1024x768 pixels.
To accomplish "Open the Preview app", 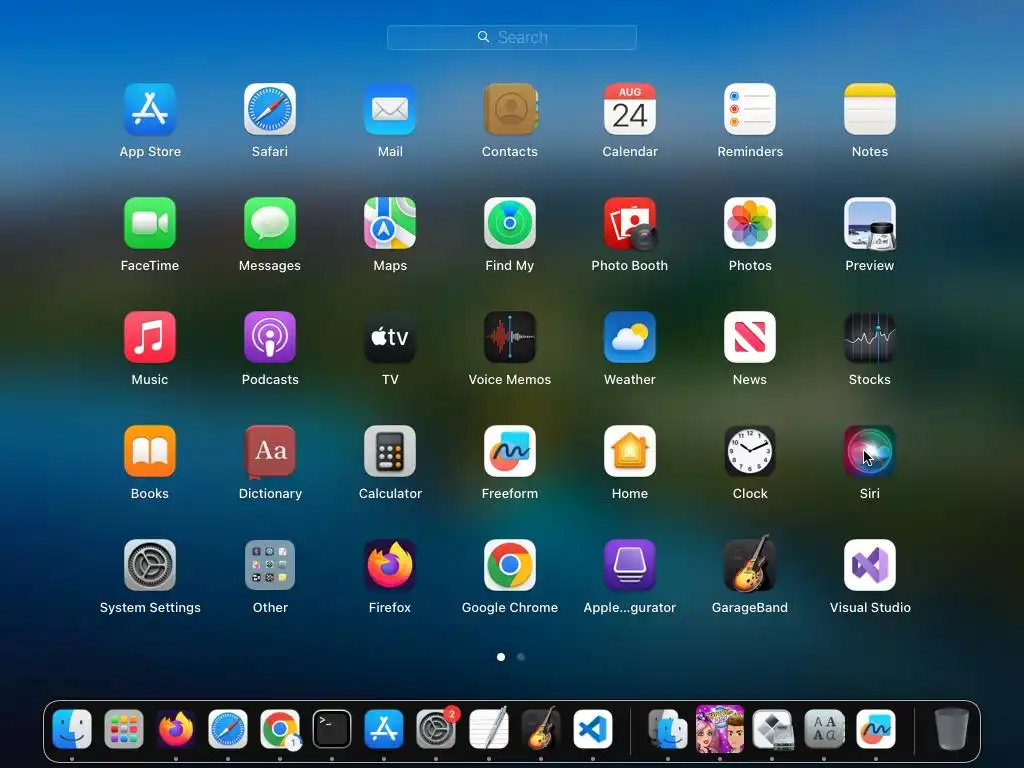I will point(870,223).
